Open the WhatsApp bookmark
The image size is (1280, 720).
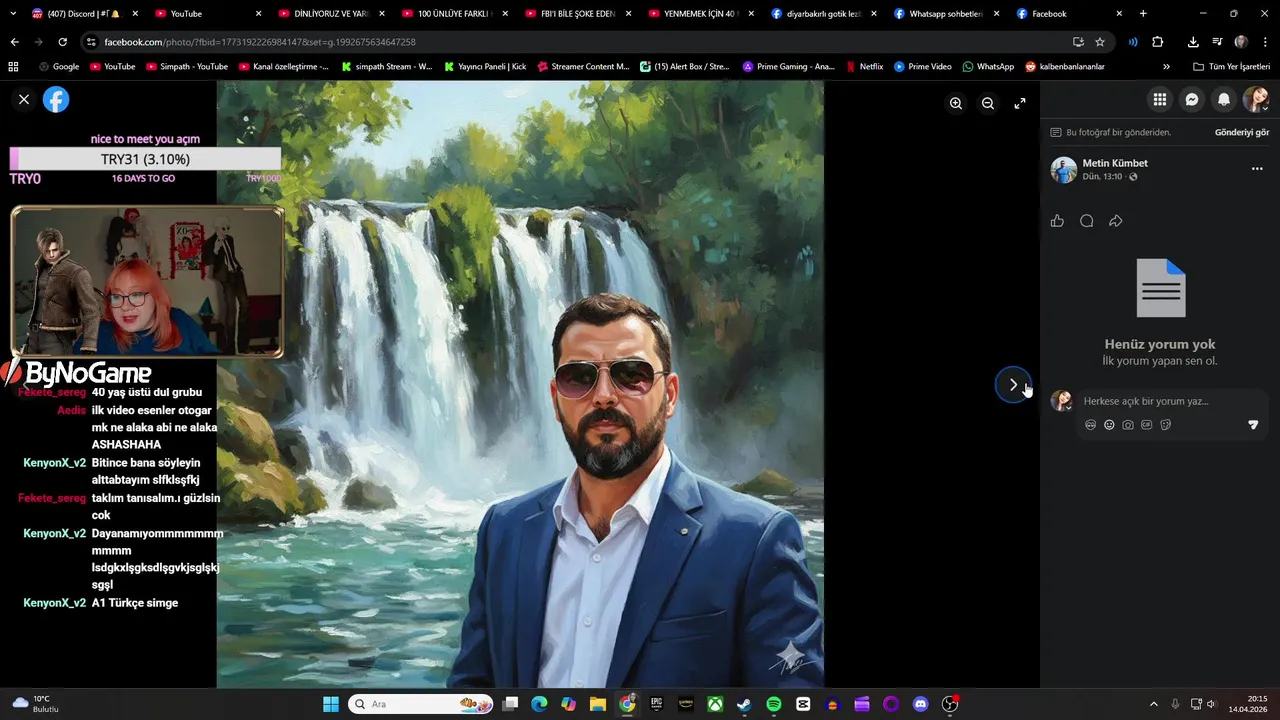coord(988,66)
